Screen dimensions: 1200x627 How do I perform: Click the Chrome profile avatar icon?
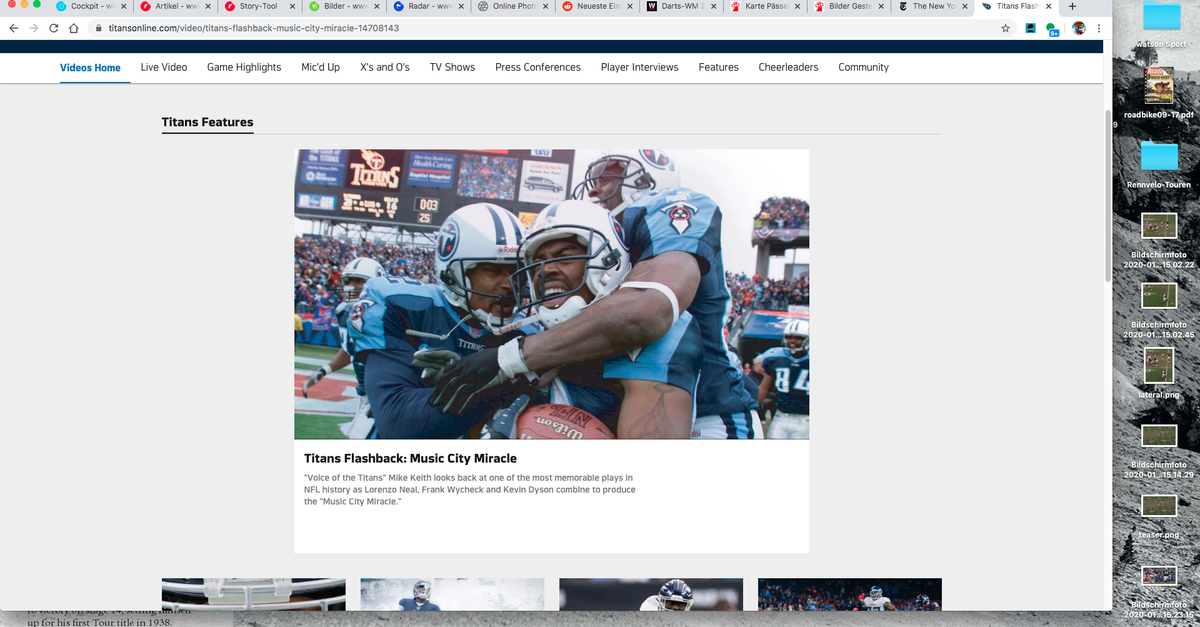(1079, 28)
